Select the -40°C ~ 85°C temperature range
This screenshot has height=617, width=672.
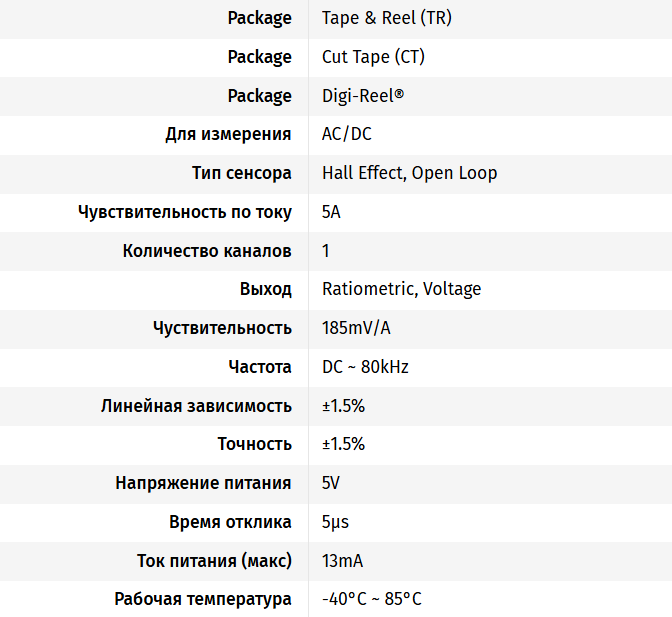click(372, 599)
